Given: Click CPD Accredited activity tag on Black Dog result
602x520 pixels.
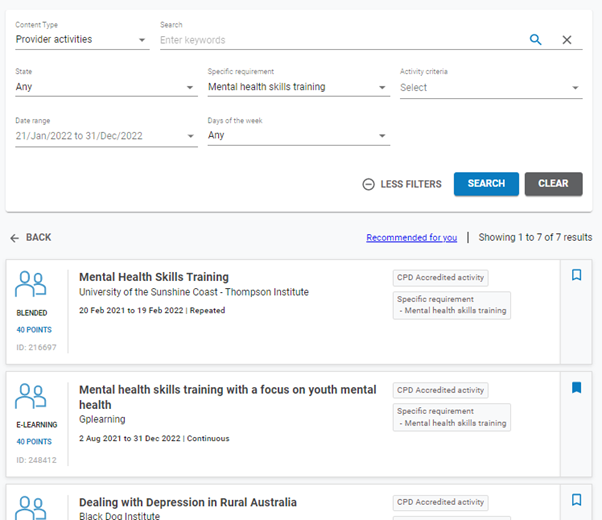Looking at the screenshot, I should tap(440, 502).
